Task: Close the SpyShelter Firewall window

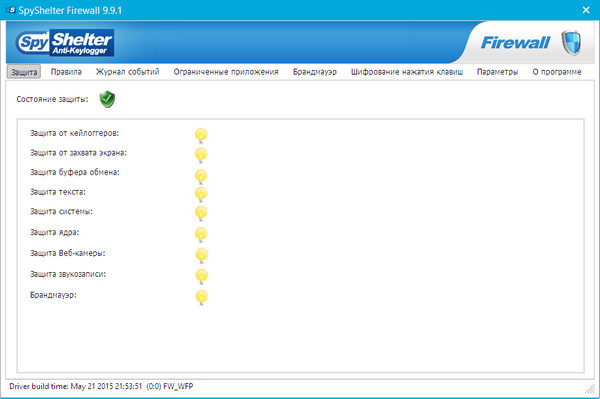Action: (586, 10)
